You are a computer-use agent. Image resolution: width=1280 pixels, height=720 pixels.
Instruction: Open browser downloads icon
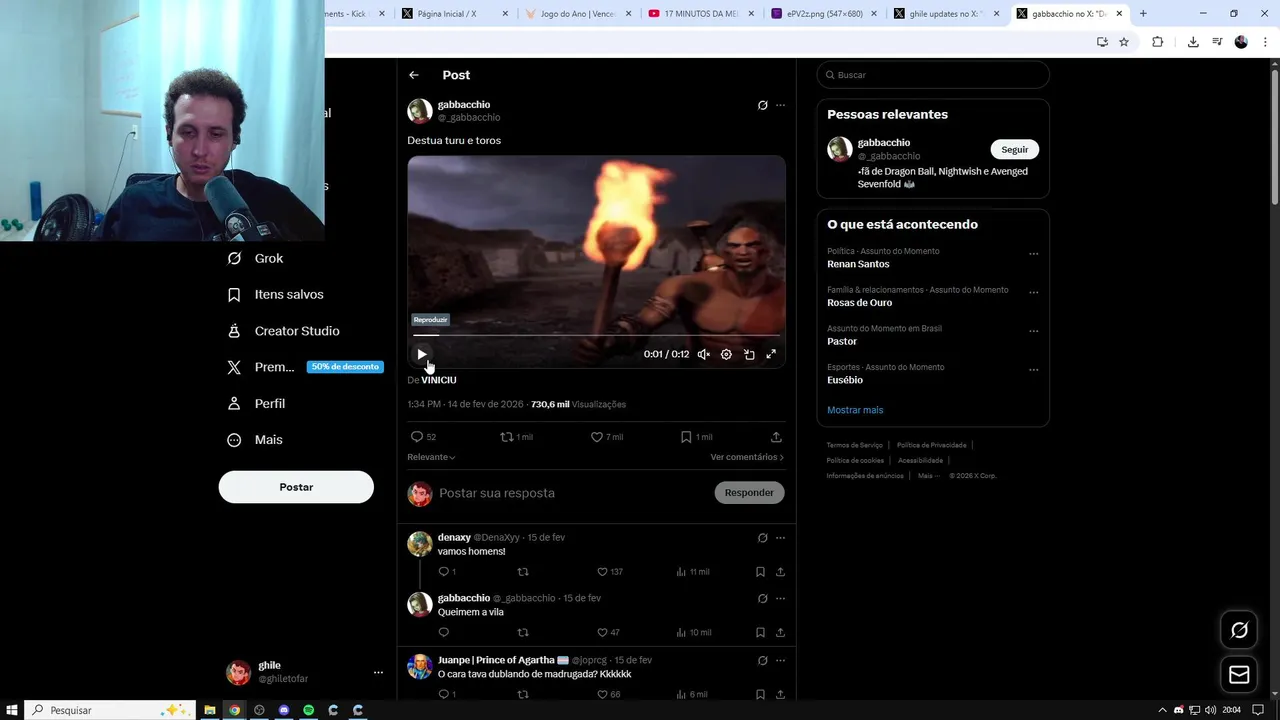coord(1193,42)
